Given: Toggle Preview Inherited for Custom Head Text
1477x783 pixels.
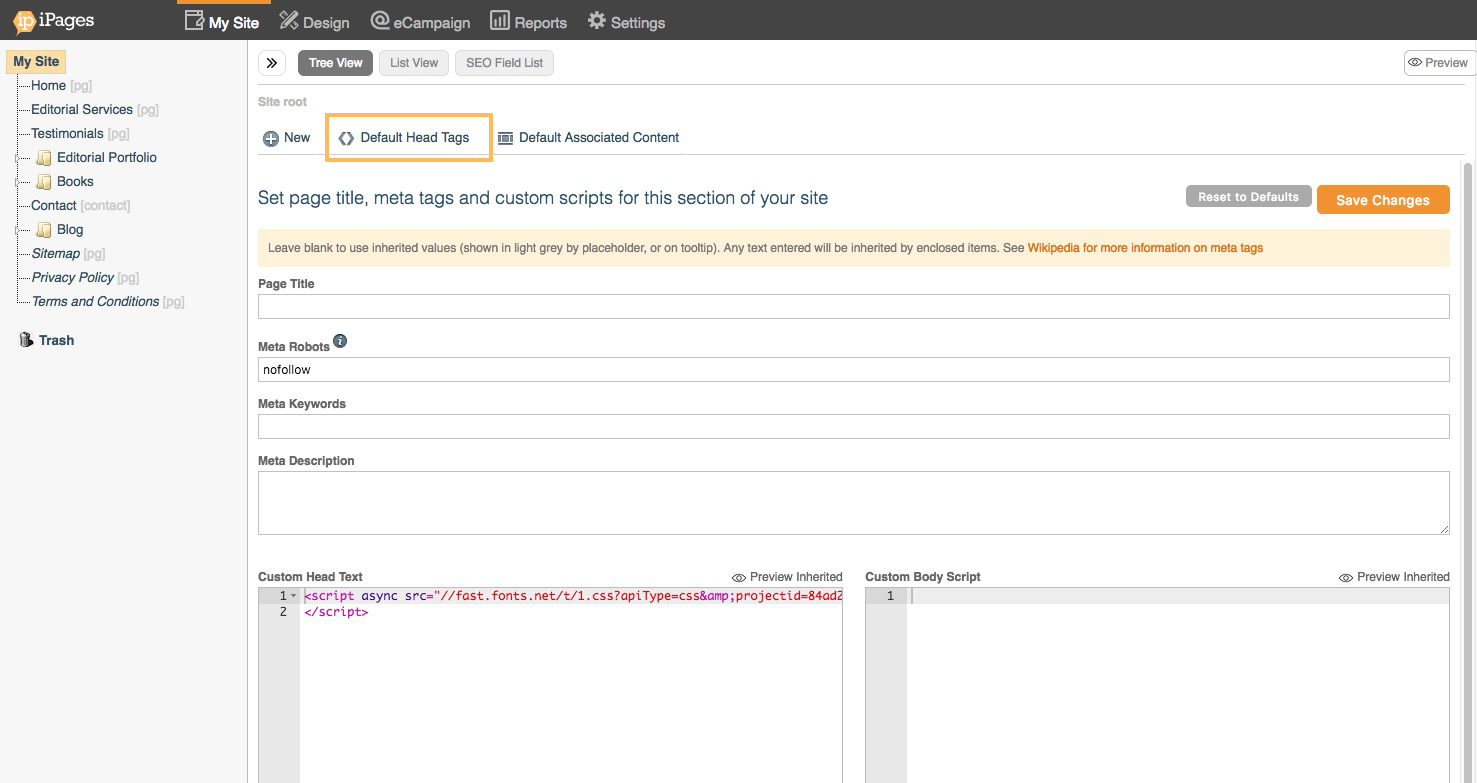Looking at the screenshot, I should [787, 577].
